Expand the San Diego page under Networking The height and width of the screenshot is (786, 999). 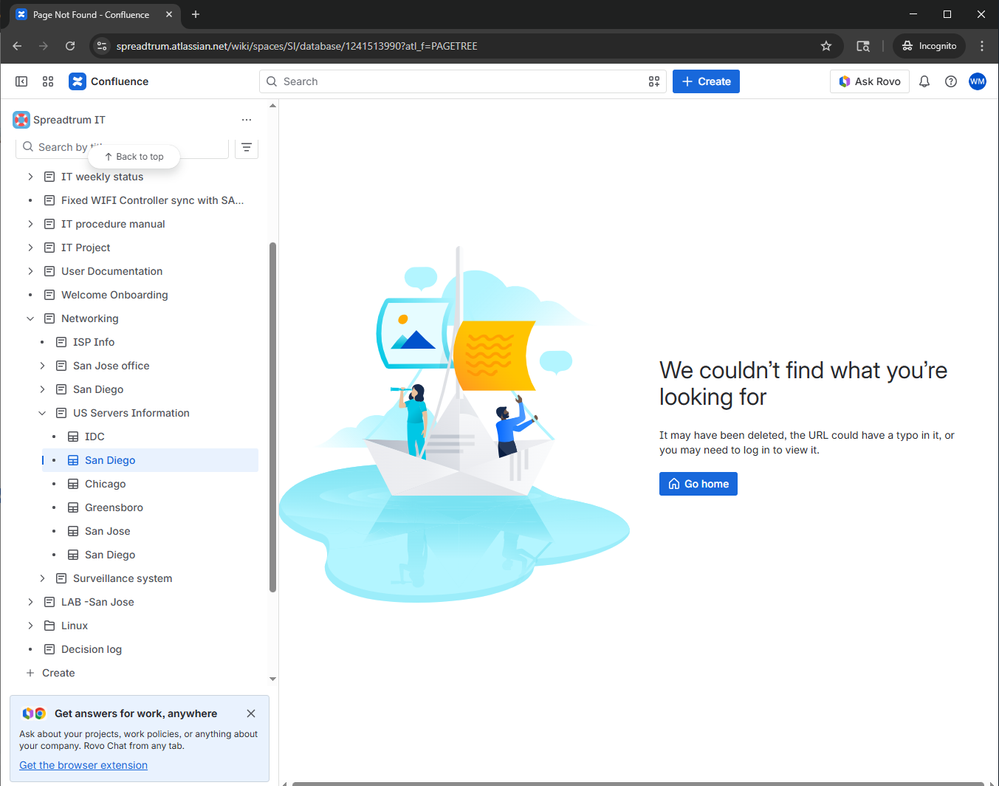point(42,390)
